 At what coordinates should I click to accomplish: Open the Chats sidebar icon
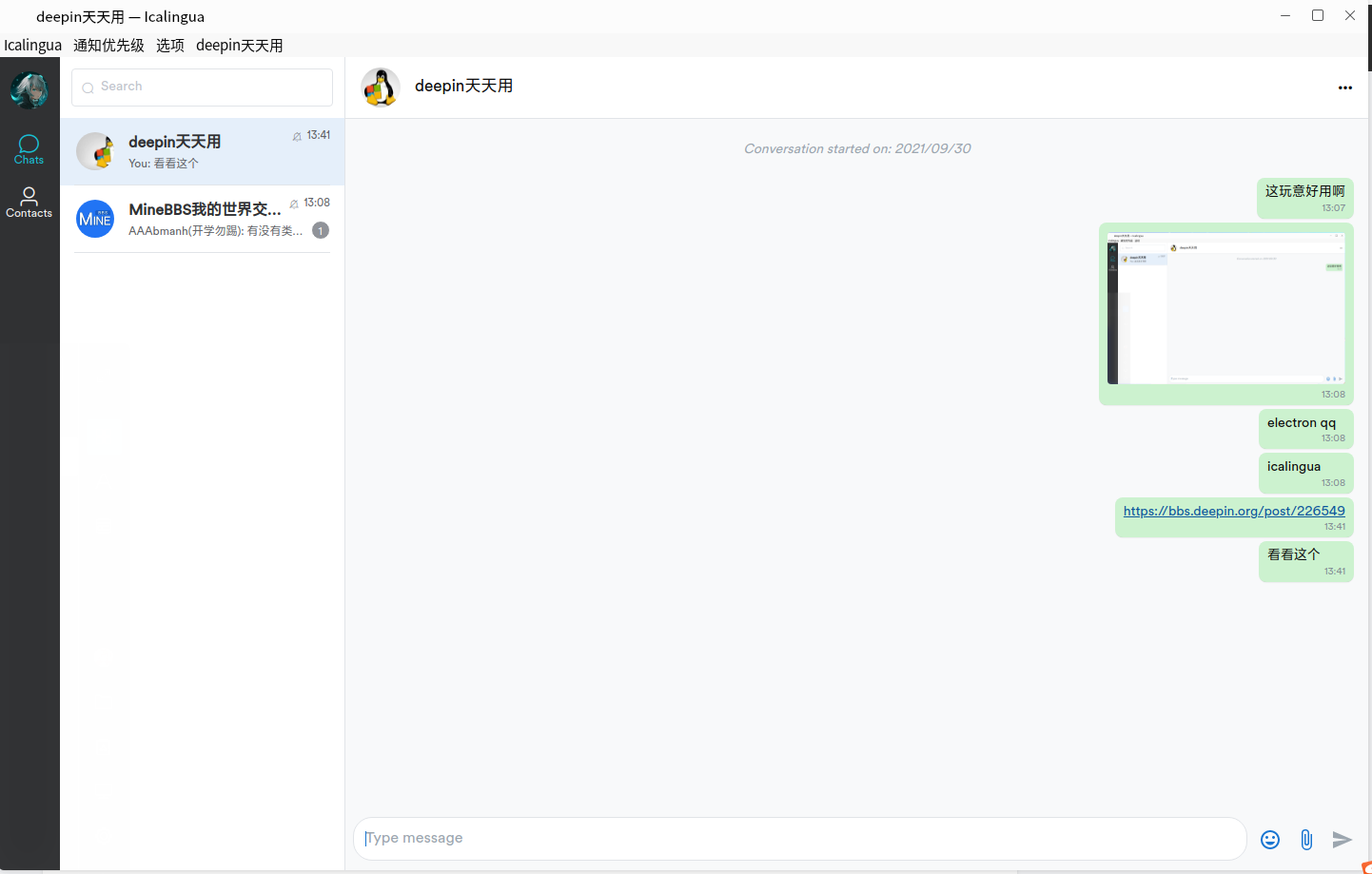point(29,149)
